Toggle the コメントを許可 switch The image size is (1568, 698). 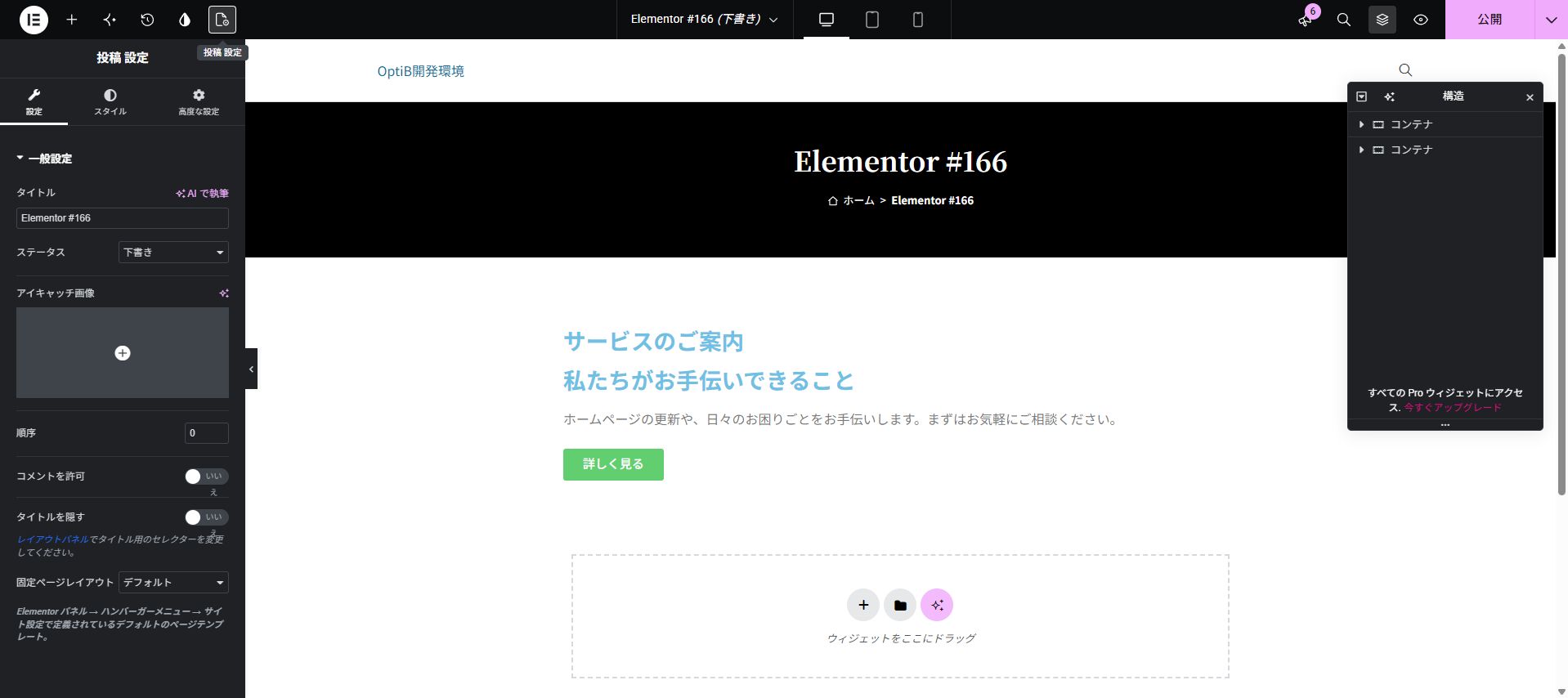[x=206, y=477]
